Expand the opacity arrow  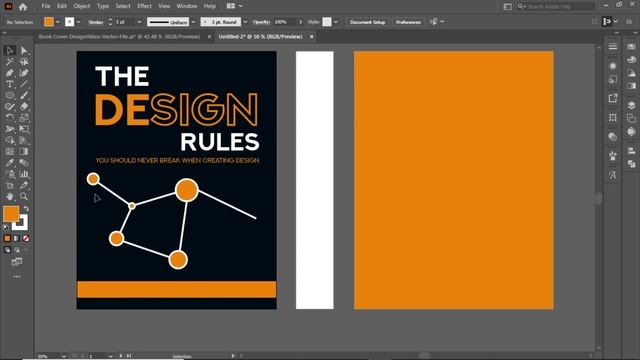301,22
